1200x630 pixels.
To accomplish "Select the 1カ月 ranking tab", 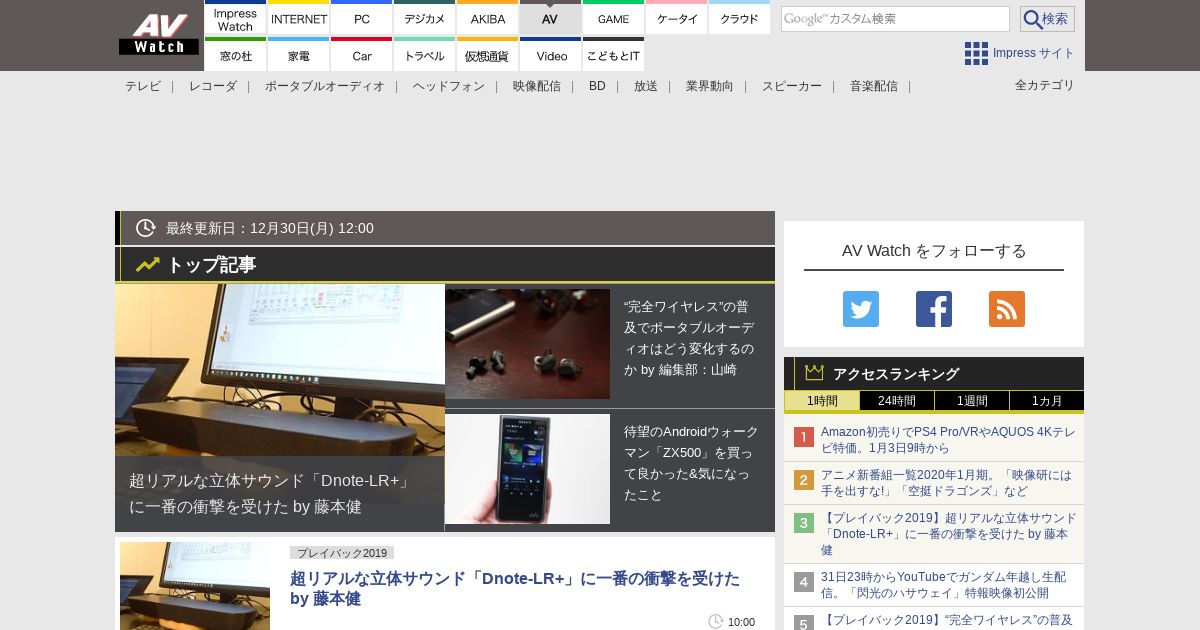I will tap(1047, 401).
